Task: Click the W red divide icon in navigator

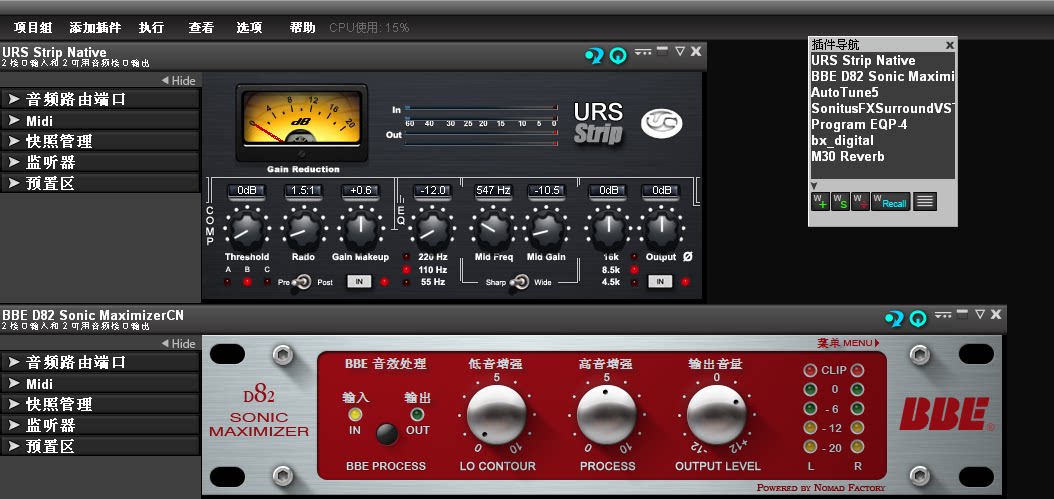Action: pyautogui.click(x=860, y=202)
